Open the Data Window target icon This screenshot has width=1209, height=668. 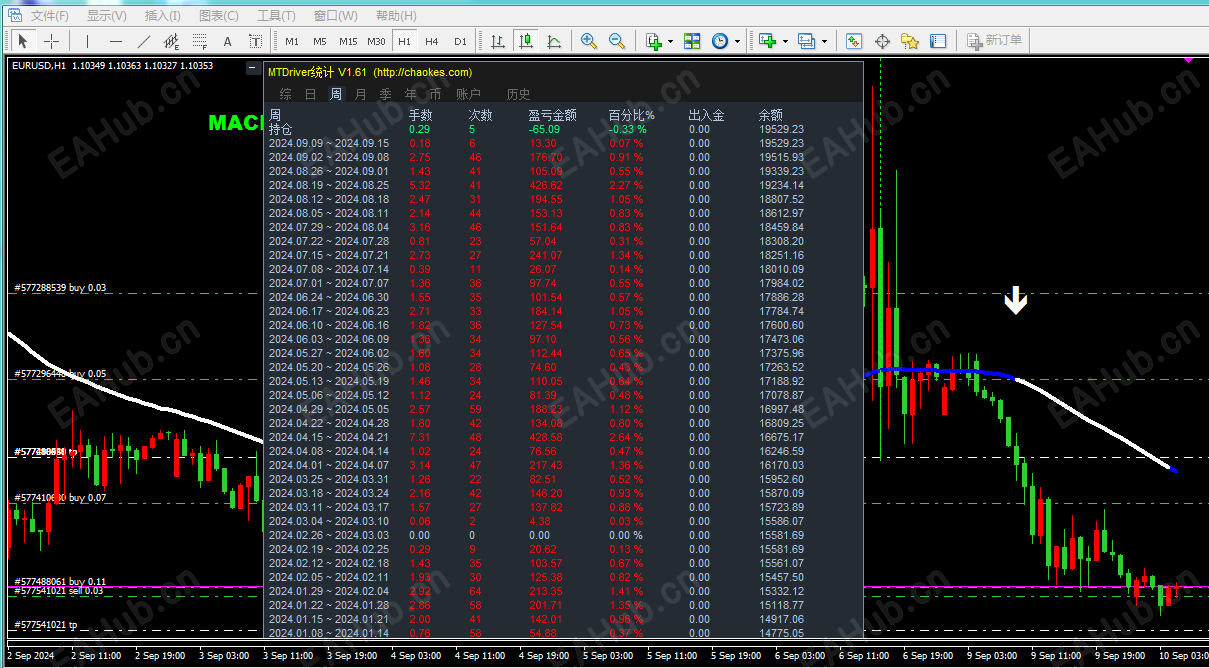(x=882, y=41)
